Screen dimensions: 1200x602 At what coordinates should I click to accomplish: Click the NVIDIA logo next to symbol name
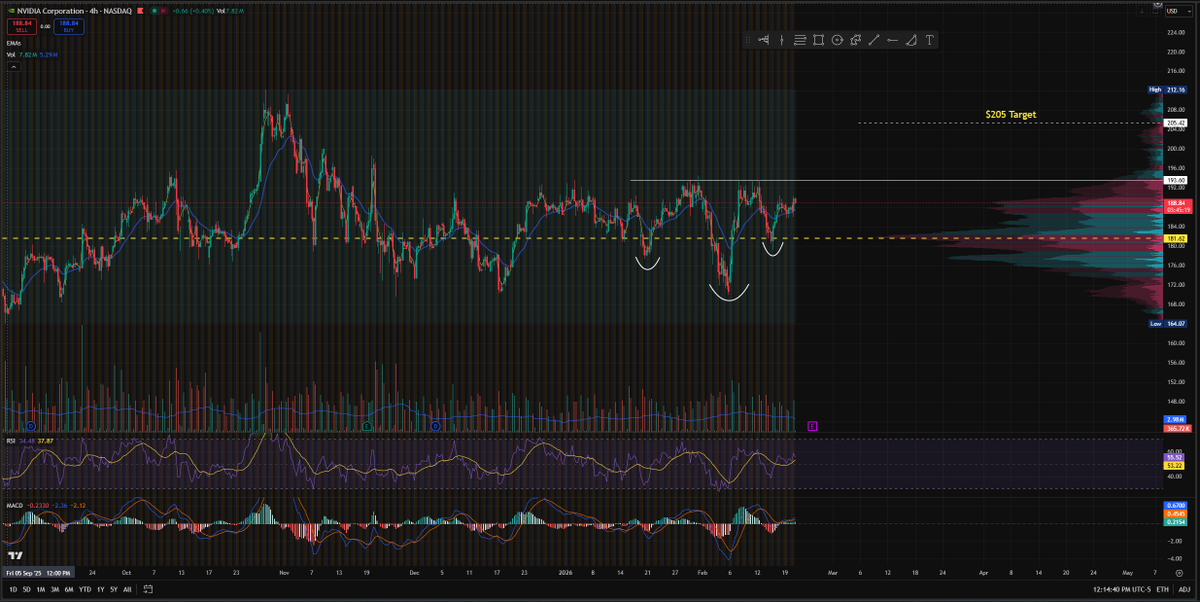11,9
